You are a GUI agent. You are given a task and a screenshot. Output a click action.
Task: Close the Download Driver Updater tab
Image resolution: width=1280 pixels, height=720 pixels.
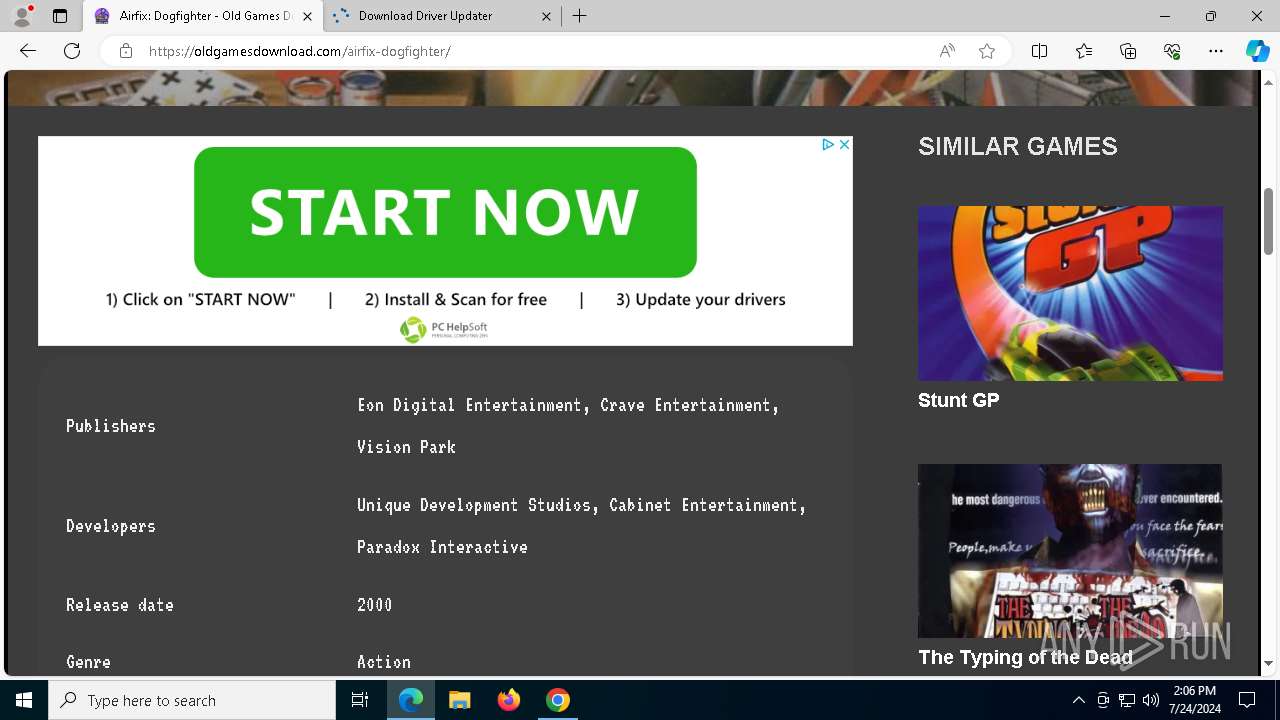point(546,16)
